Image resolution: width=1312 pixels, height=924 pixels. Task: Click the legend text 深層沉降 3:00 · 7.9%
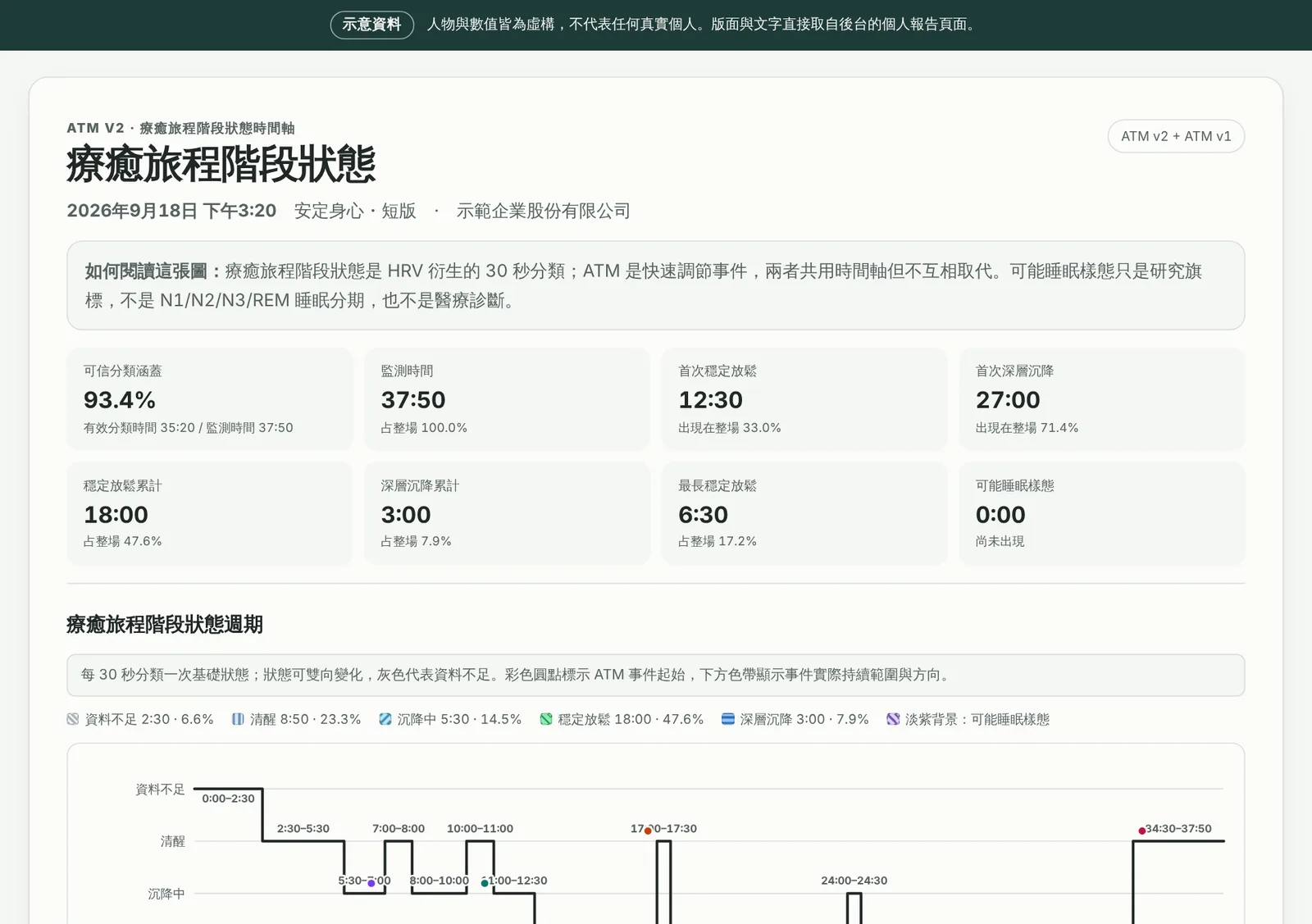coord(804,719)
